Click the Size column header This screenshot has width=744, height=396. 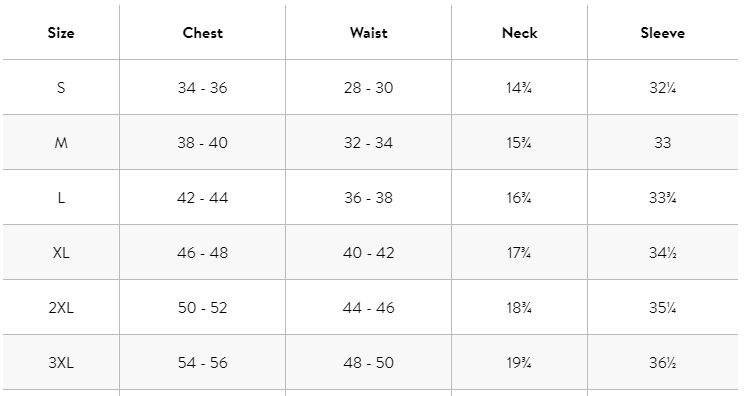(61, 33)
